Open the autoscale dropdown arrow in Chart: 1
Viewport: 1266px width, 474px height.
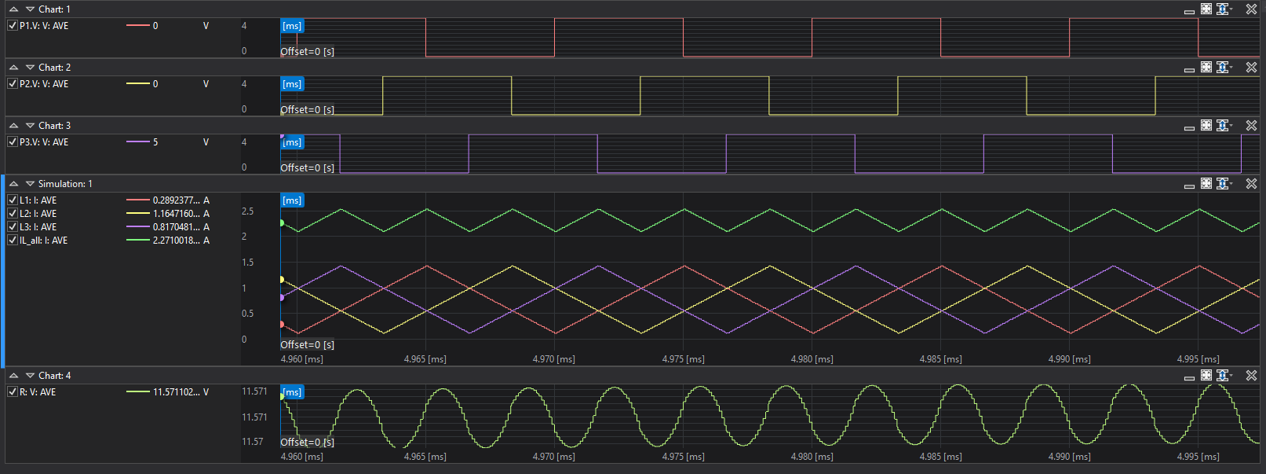pyautogui.click(x=1232, y=9)
